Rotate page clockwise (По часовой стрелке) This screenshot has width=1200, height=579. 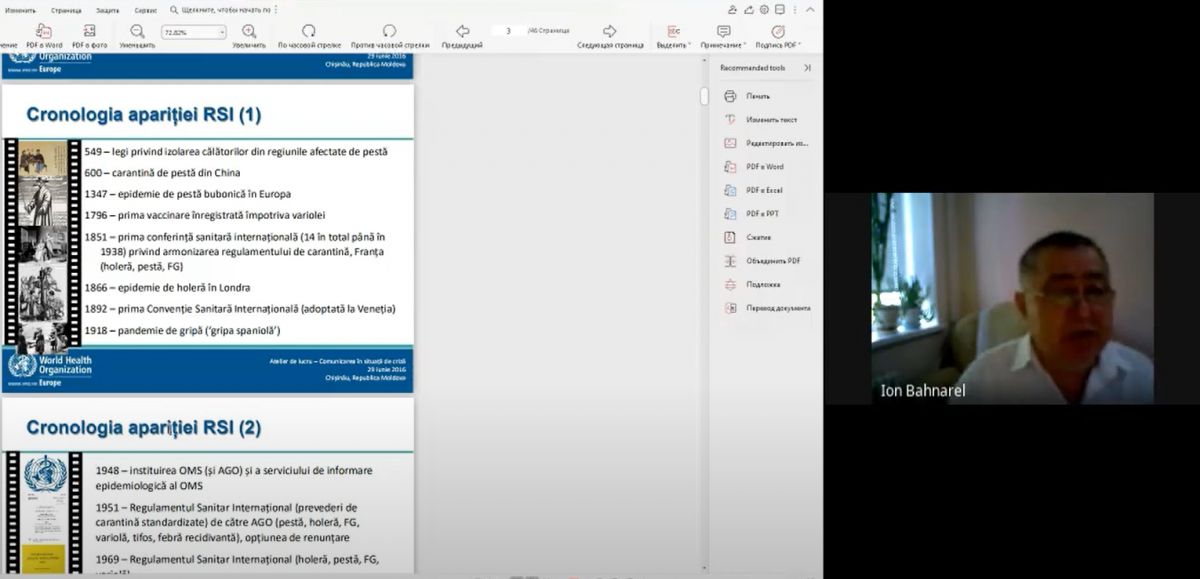309,31
